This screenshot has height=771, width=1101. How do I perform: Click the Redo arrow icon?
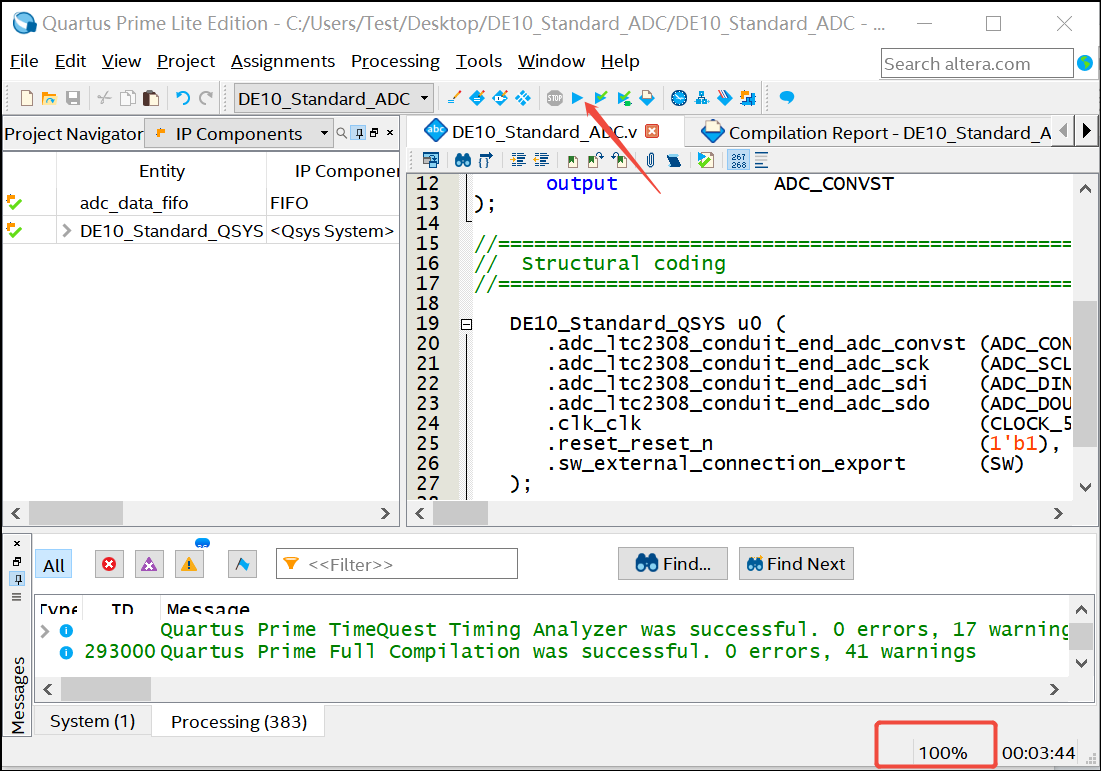click(206, 98)
